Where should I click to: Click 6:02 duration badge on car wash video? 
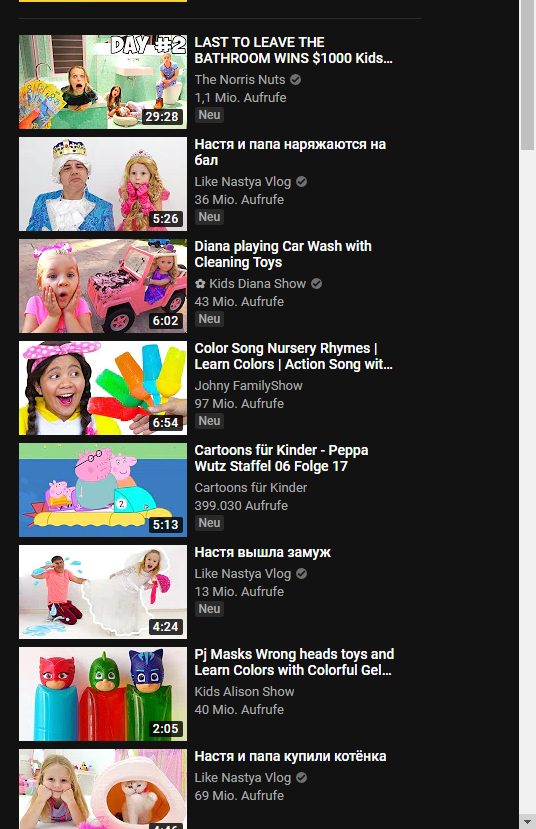(x=165, y=320)
